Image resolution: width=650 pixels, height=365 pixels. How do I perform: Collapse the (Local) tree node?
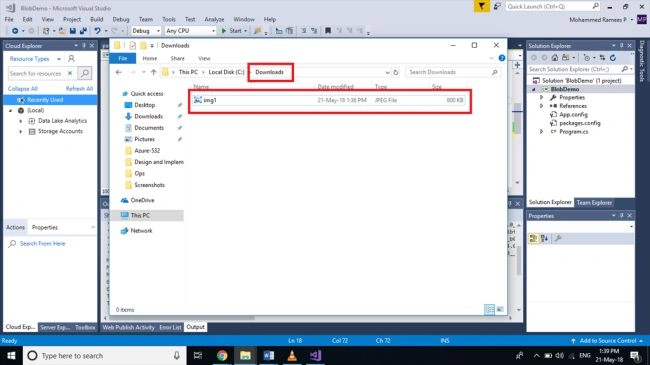pos(11,111)
